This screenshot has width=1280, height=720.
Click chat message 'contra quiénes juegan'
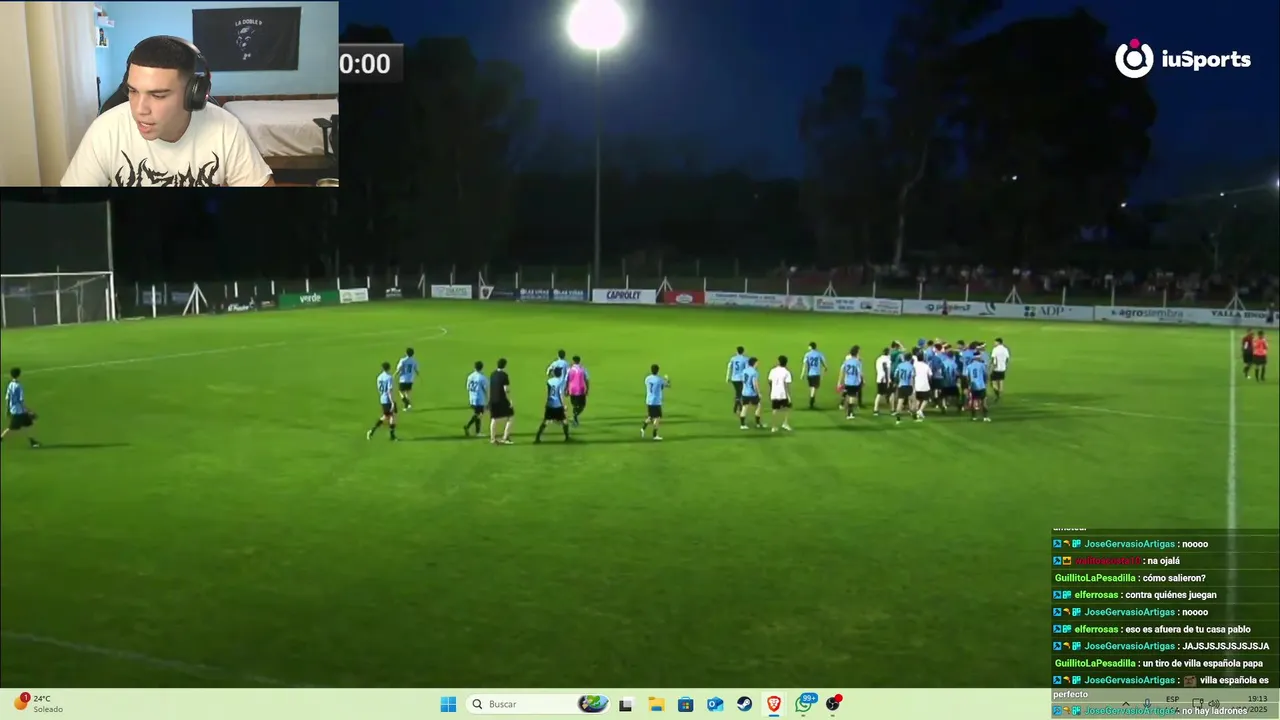pos(1171,595)
